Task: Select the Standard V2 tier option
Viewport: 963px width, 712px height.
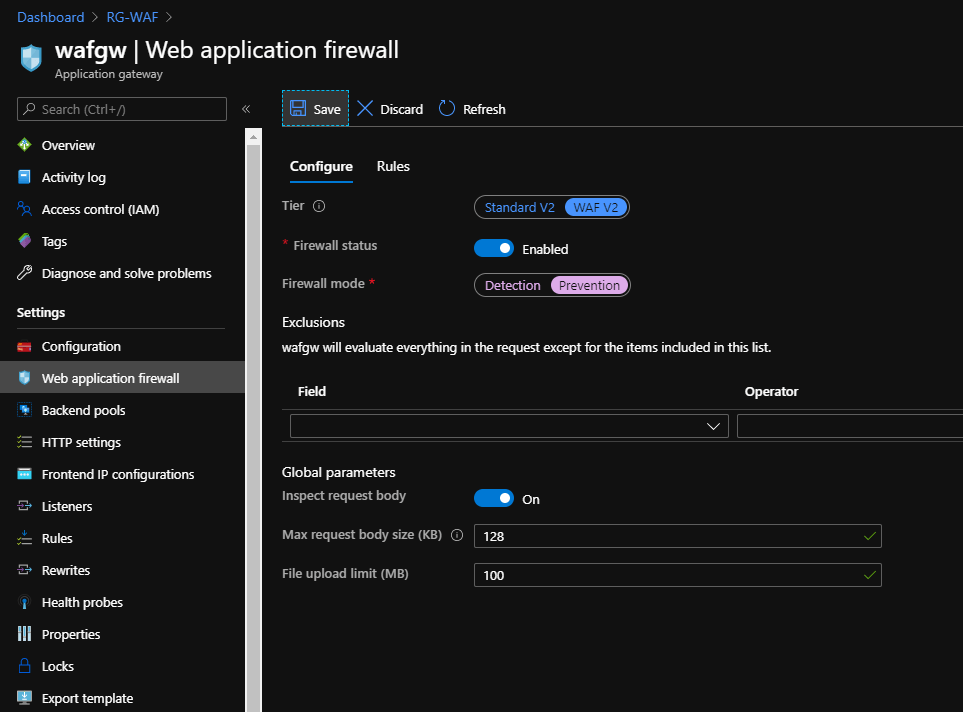Action: [519, 207]
